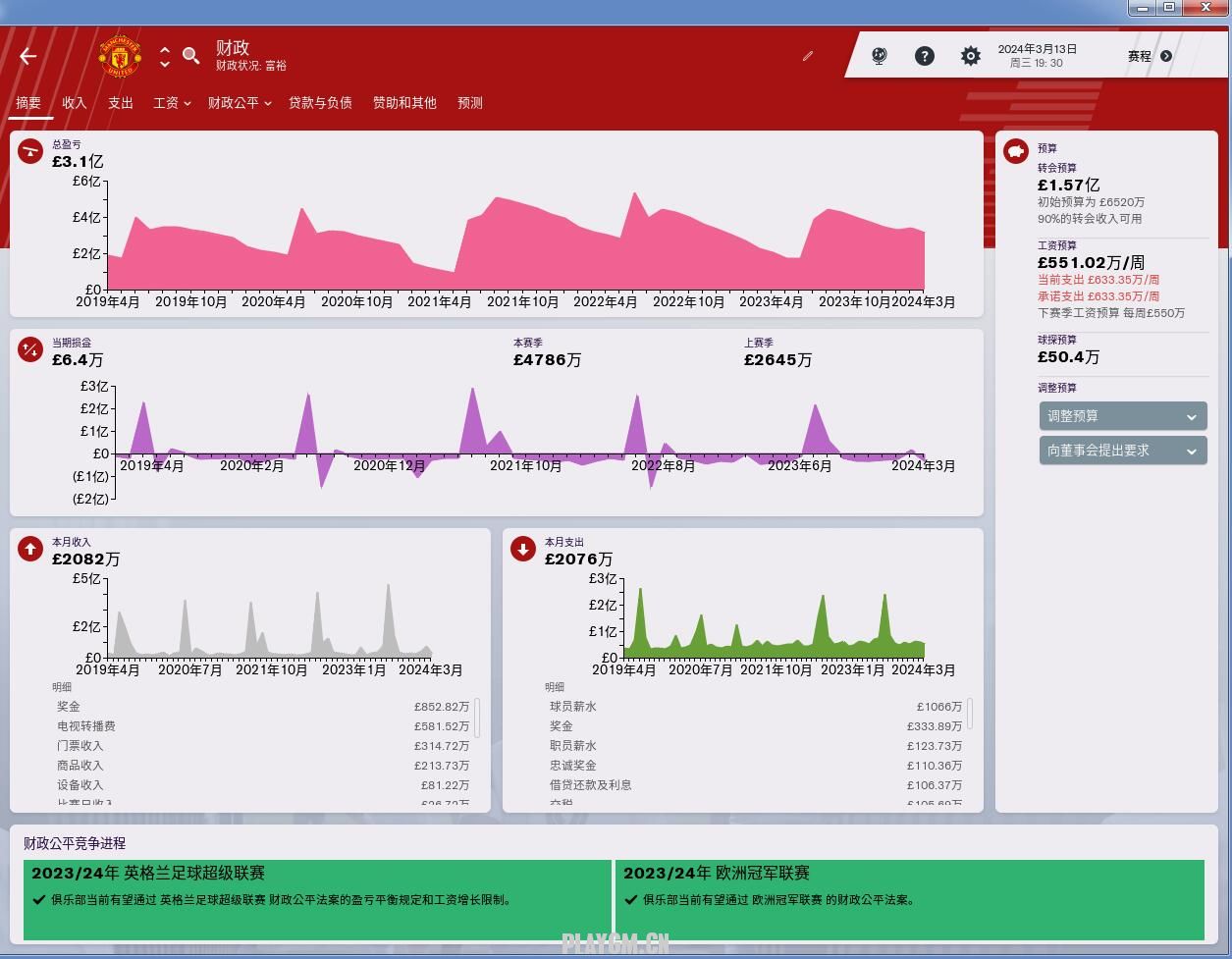Select the 摘要 tab
The height and width of the screenshot is (959, 1232).
pyautogui.click(x=28, y=102)
